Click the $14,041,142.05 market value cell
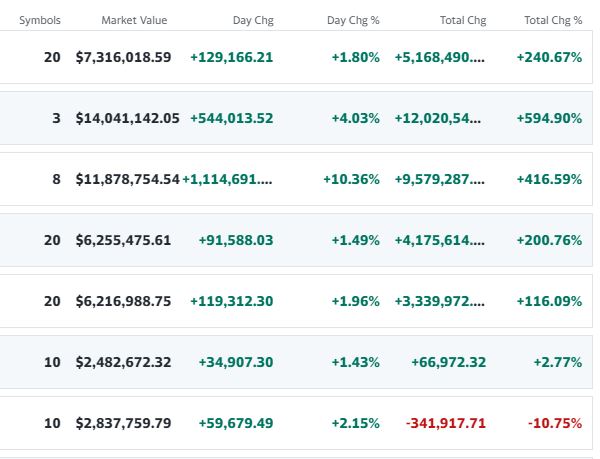Image resolution: width=600 pixels, height=459 pixels. click(x=127, y=118)
